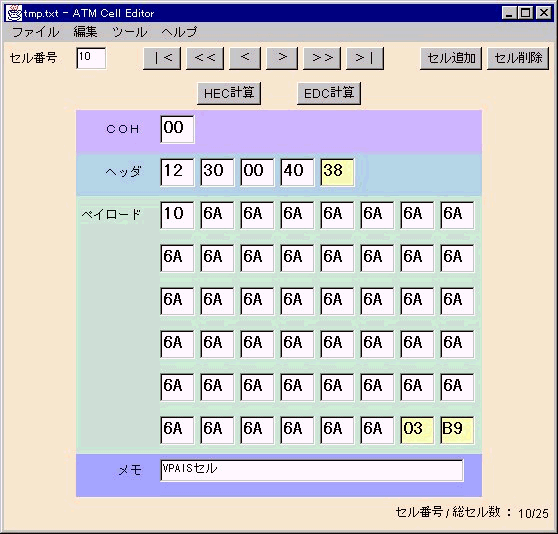Open the ツール menu
Image resolution: width=558 pixels, height=534 pixels.
pos(130,32)
